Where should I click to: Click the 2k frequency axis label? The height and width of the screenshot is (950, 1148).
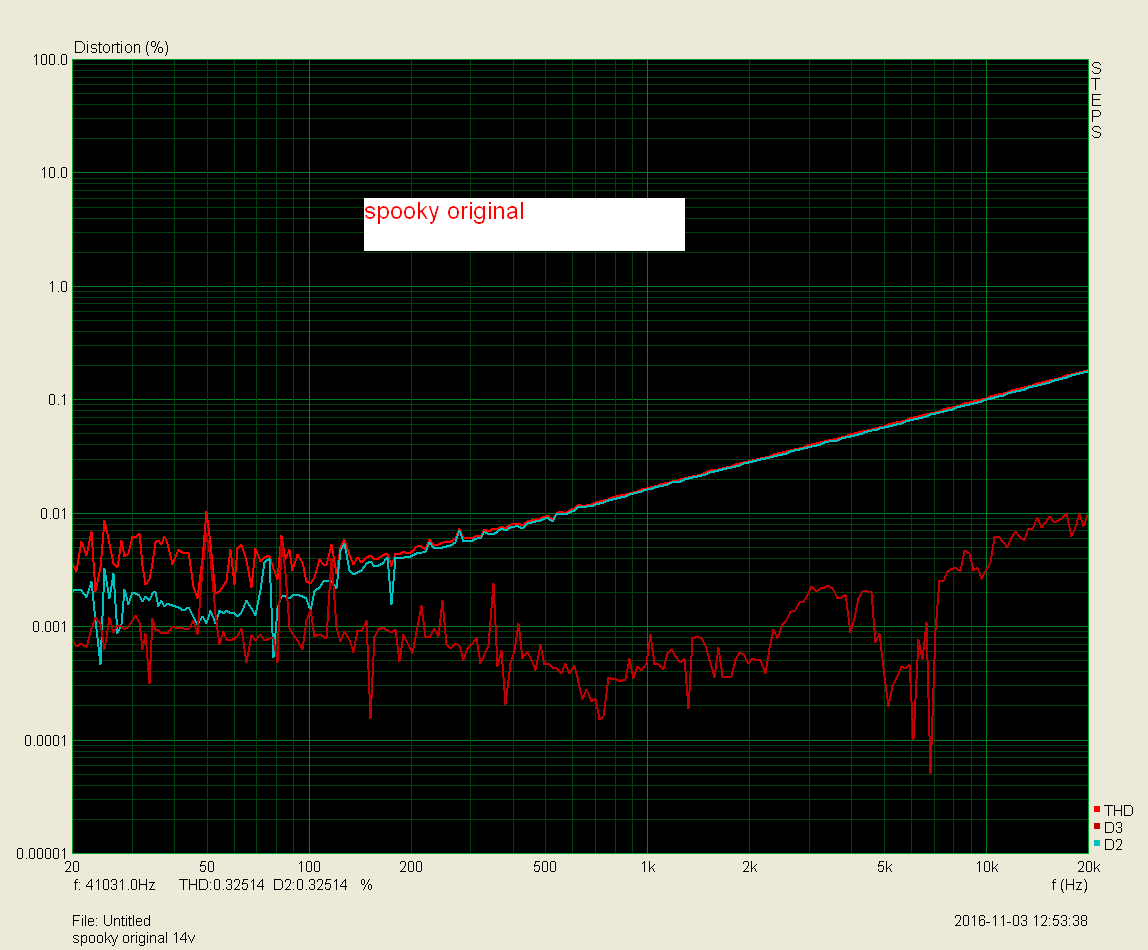tap(750, 867)
